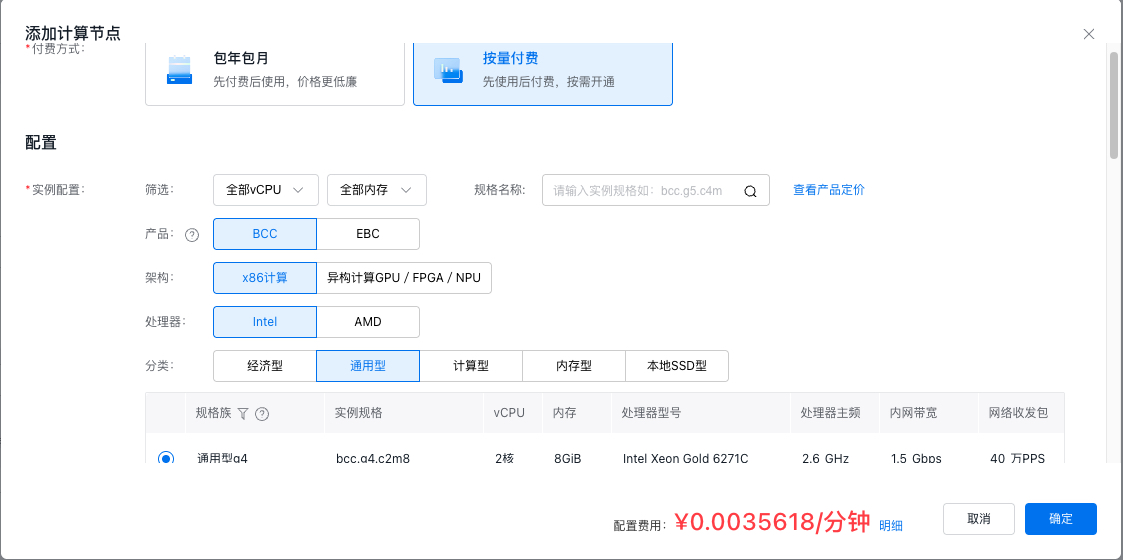
Task: Click the chart icon on 按量付费 card
Action: (x=448, y=70)
